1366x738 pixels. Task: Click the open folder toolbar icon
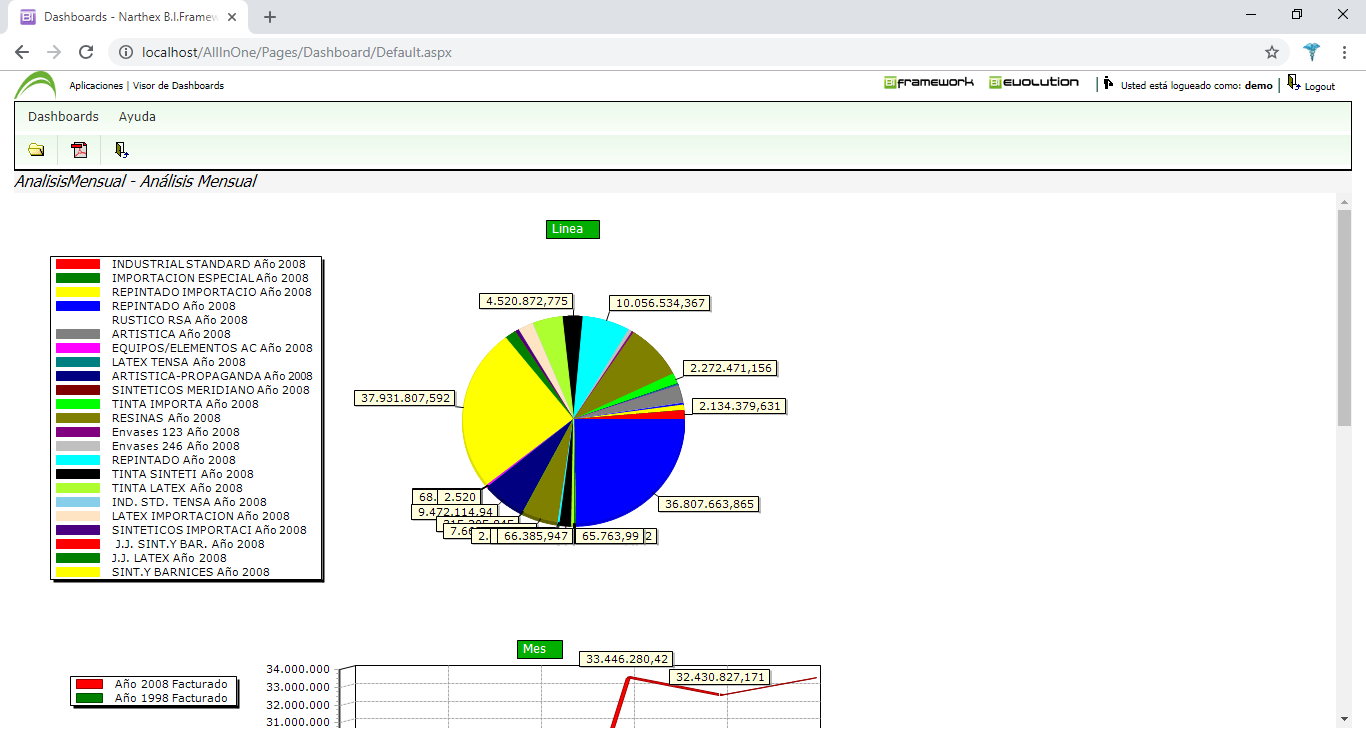click(36, 150)
